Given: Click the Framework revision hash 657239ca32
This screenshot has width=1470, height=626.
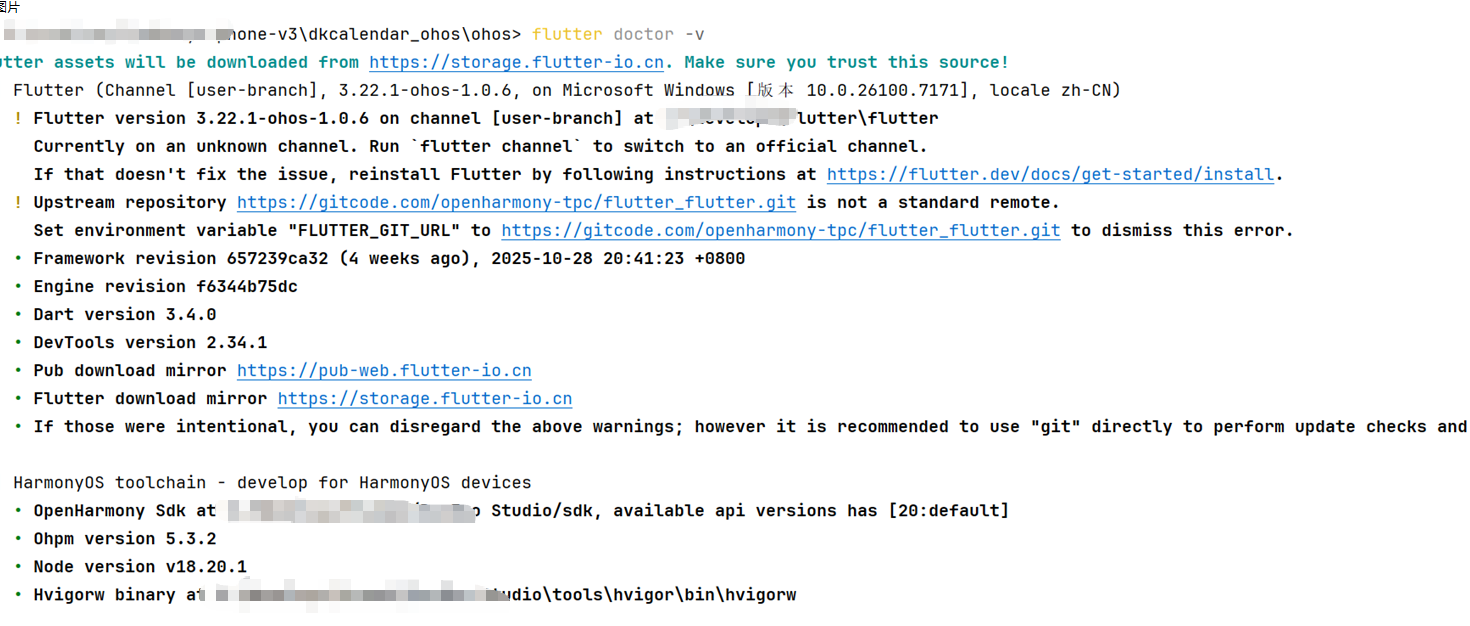Looking at the screenshot, I should (277, 258).
